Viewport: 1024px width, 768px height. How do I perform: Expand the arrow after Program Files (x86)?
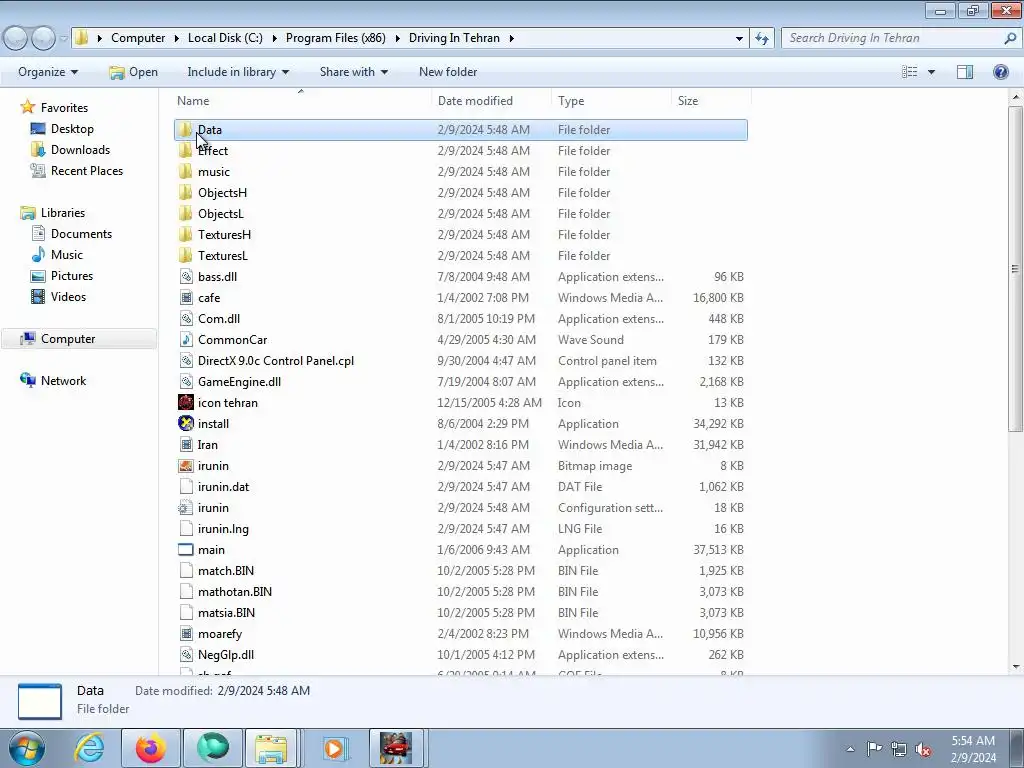398,39
